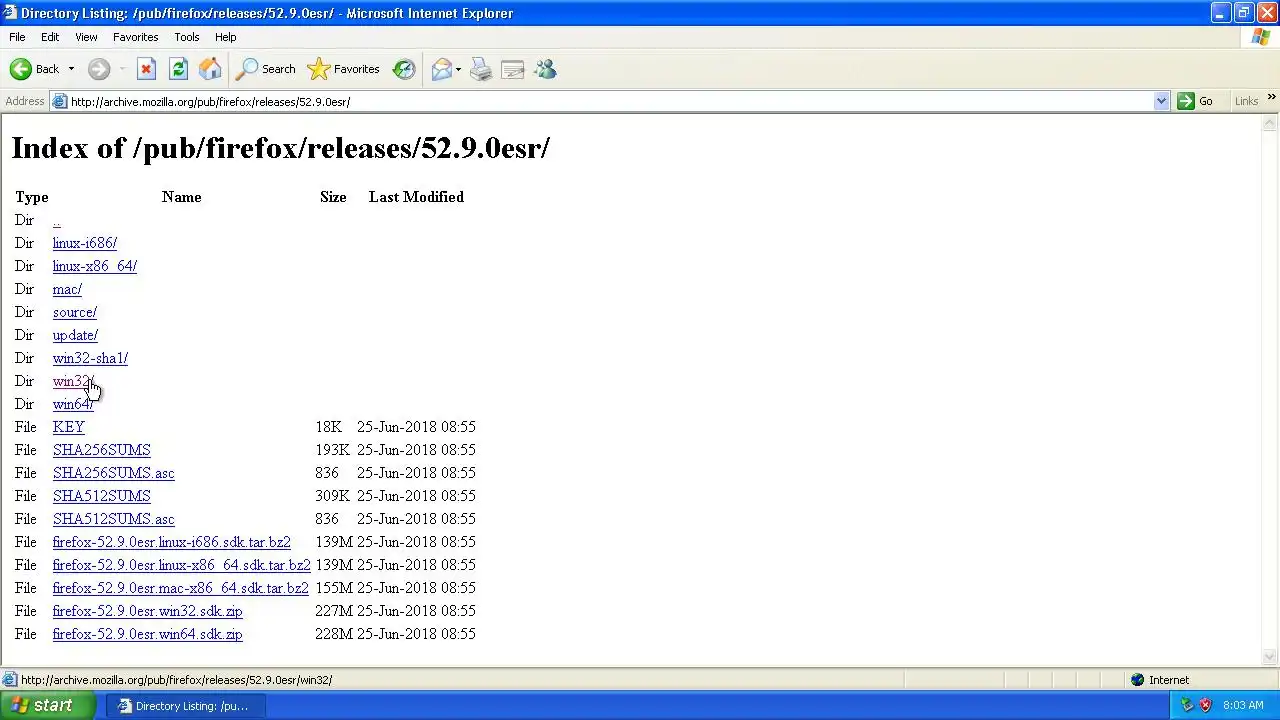Open the View menu
The width and height of the screenshot is (1280, 720).
click(x=86, y=37)
